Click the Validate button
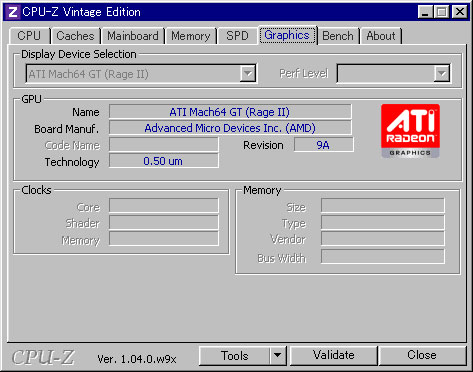 (334, 355)
